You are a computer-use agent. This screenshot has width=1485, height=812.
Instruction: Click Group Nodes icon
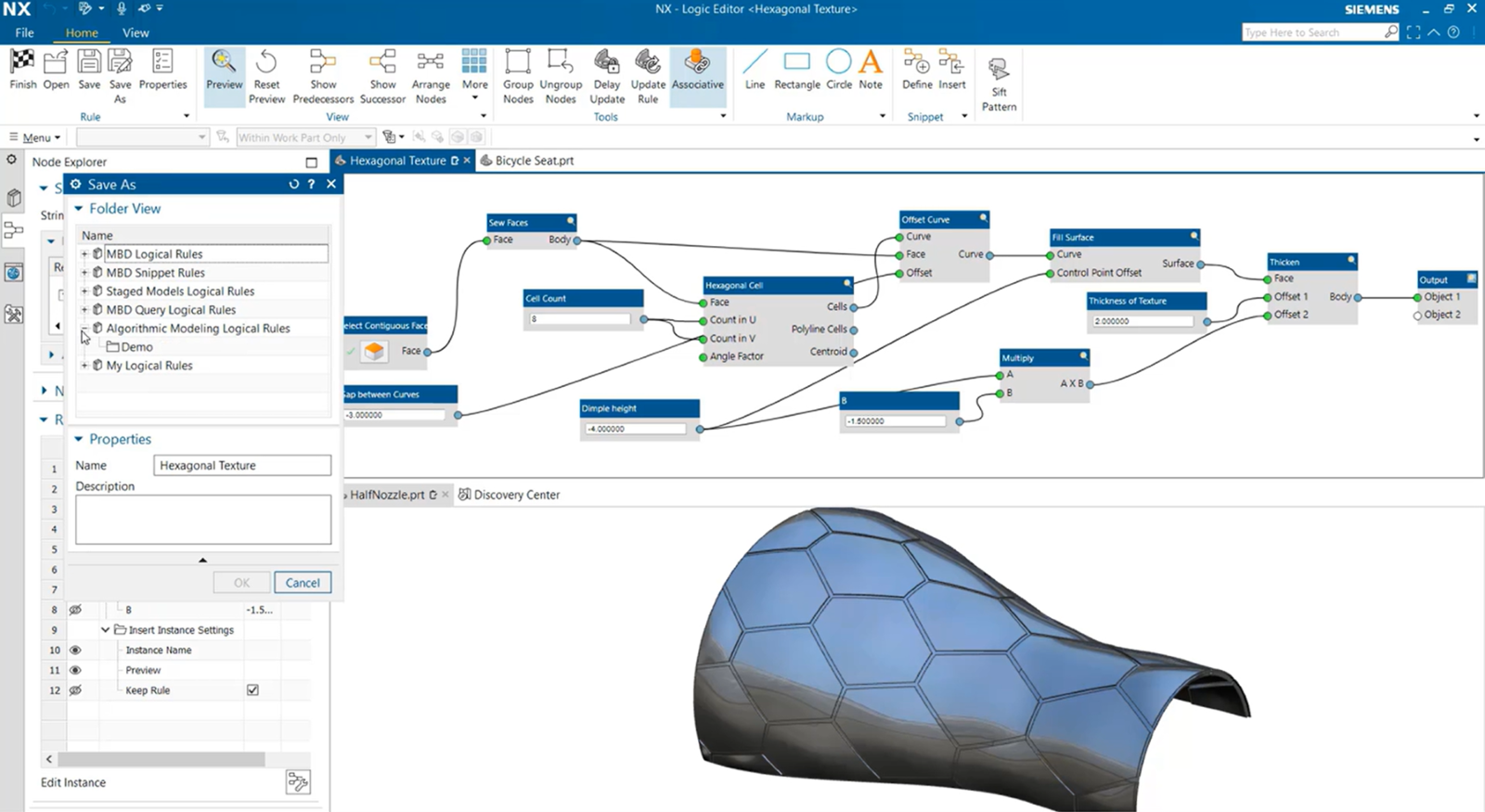[518, 62]
